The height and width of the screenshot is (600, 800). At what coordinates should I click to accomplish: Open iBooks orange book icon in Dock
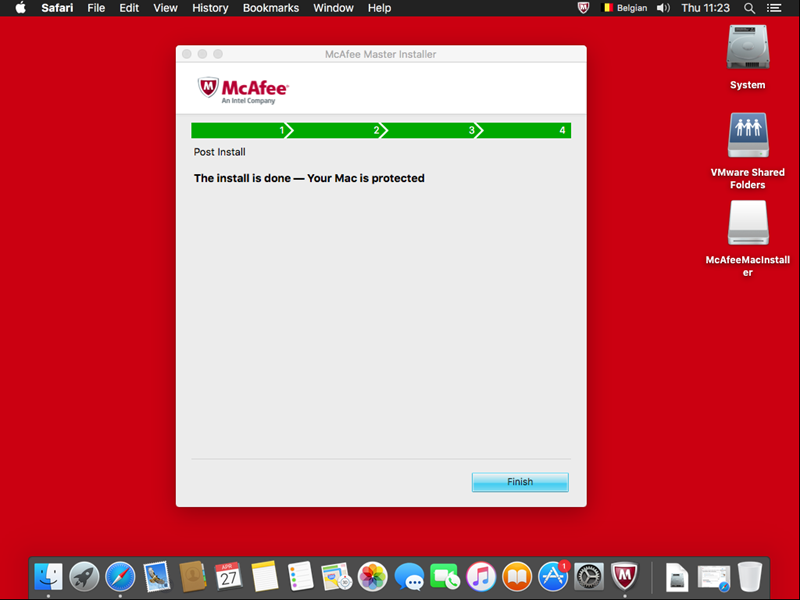pos(517,577)
